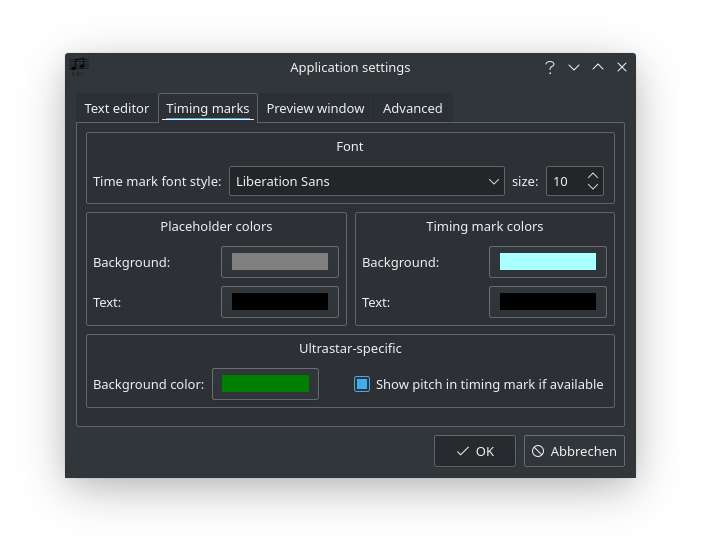
Task: Change the Timing mark background cyan color
Action: click(548, 262)
